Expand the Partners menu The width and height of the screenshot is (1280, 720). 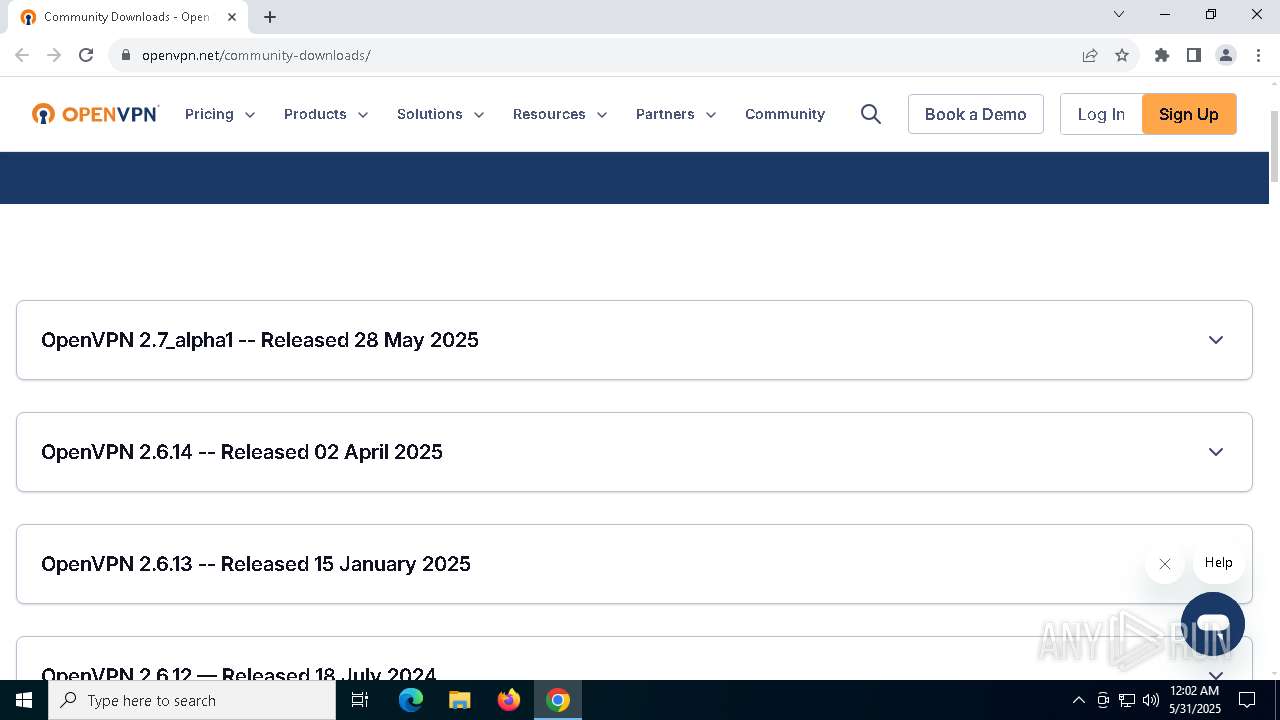coord(676,114)
